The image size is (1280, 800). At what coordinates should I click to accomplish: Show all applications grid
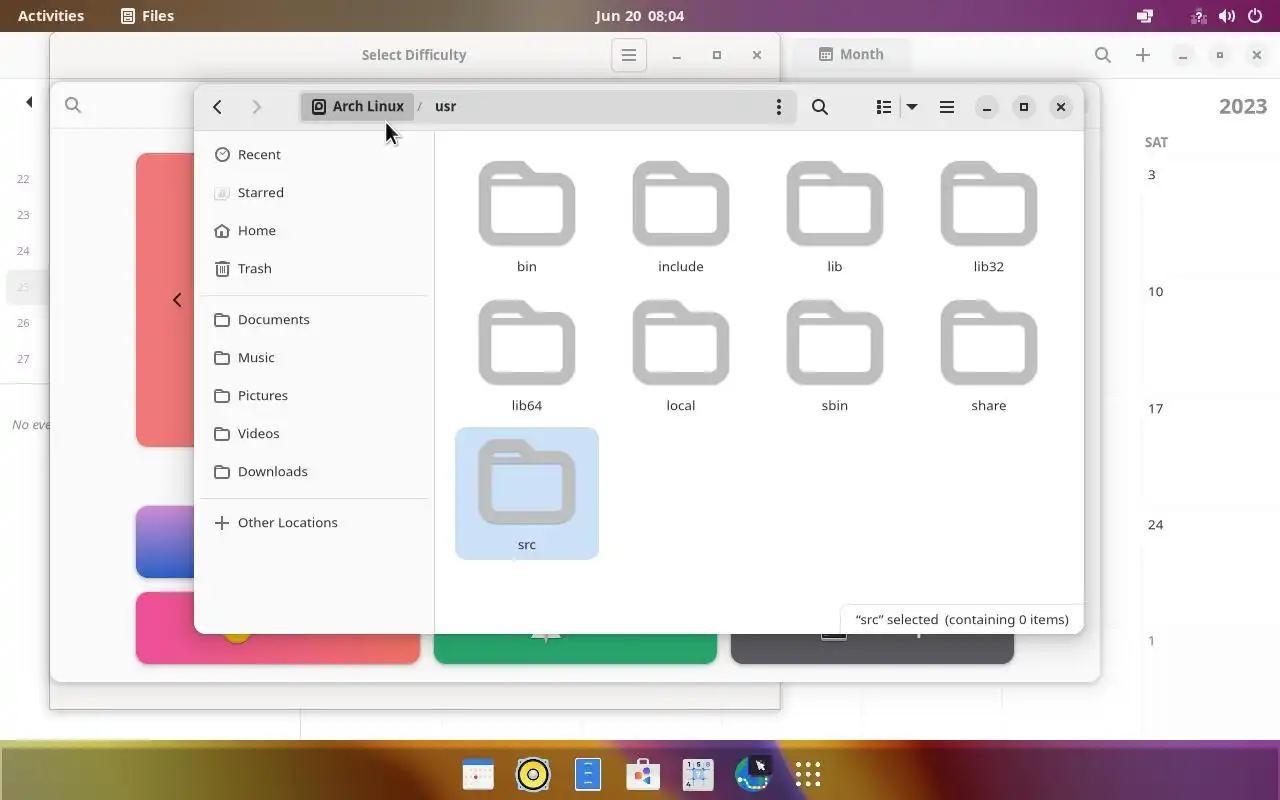click(x=808, y=774)
